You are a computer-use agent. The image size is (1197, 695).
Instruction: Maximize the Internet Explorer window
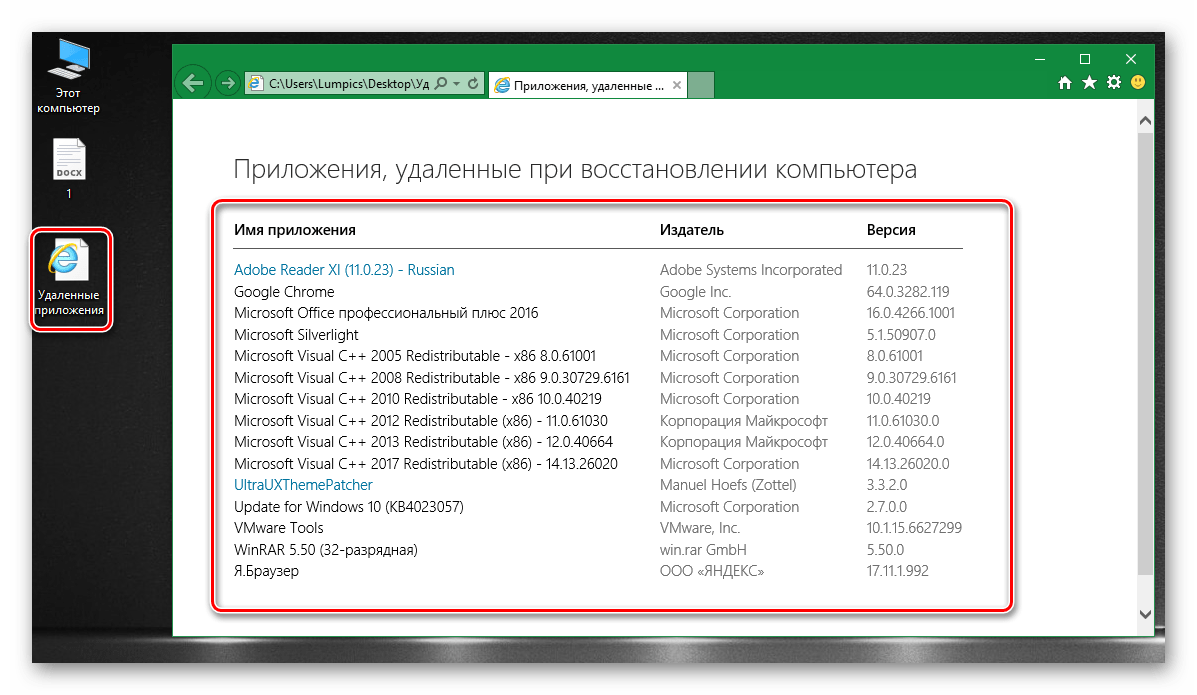(x=1085, y=59)
